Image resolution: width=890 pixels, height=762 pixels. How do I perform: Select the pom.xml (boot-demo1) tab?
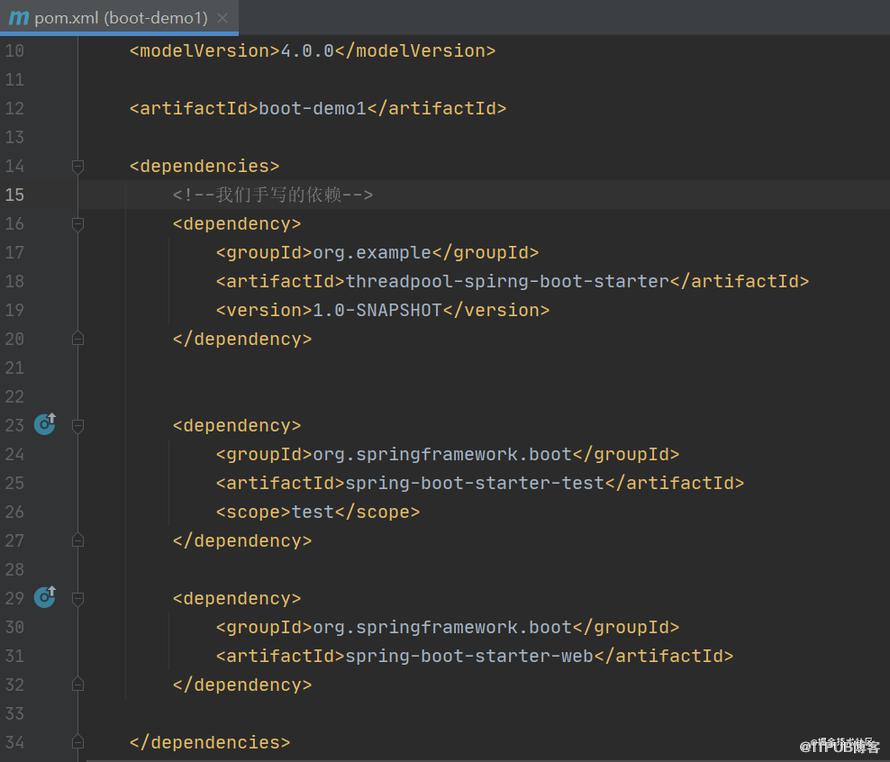[119, 18]
